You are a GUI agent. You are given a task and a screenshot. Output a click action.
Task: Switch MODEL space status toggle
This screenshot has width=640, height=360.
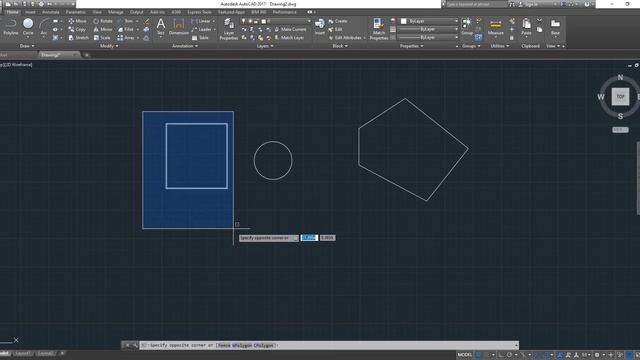pyautogui.click(x=464, y=355)
